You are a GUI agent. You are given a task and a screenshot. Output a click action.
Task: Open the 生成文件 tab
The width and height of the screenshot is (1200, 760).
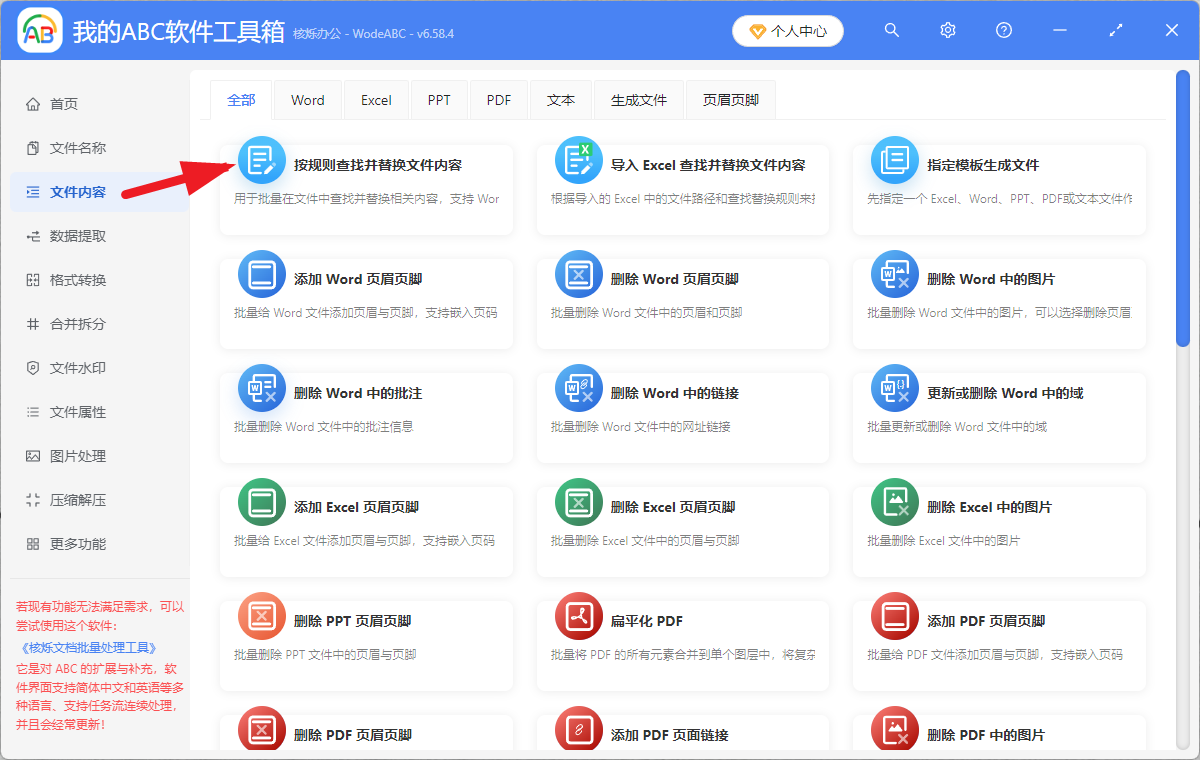pyautogui.click(x=638, y=99)
